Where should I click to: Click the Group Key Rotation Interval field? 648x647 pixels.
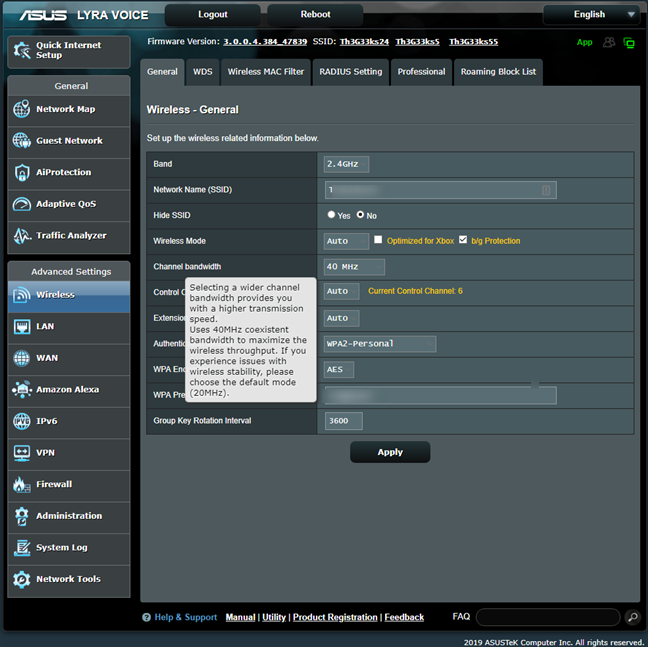pos(343,421)
